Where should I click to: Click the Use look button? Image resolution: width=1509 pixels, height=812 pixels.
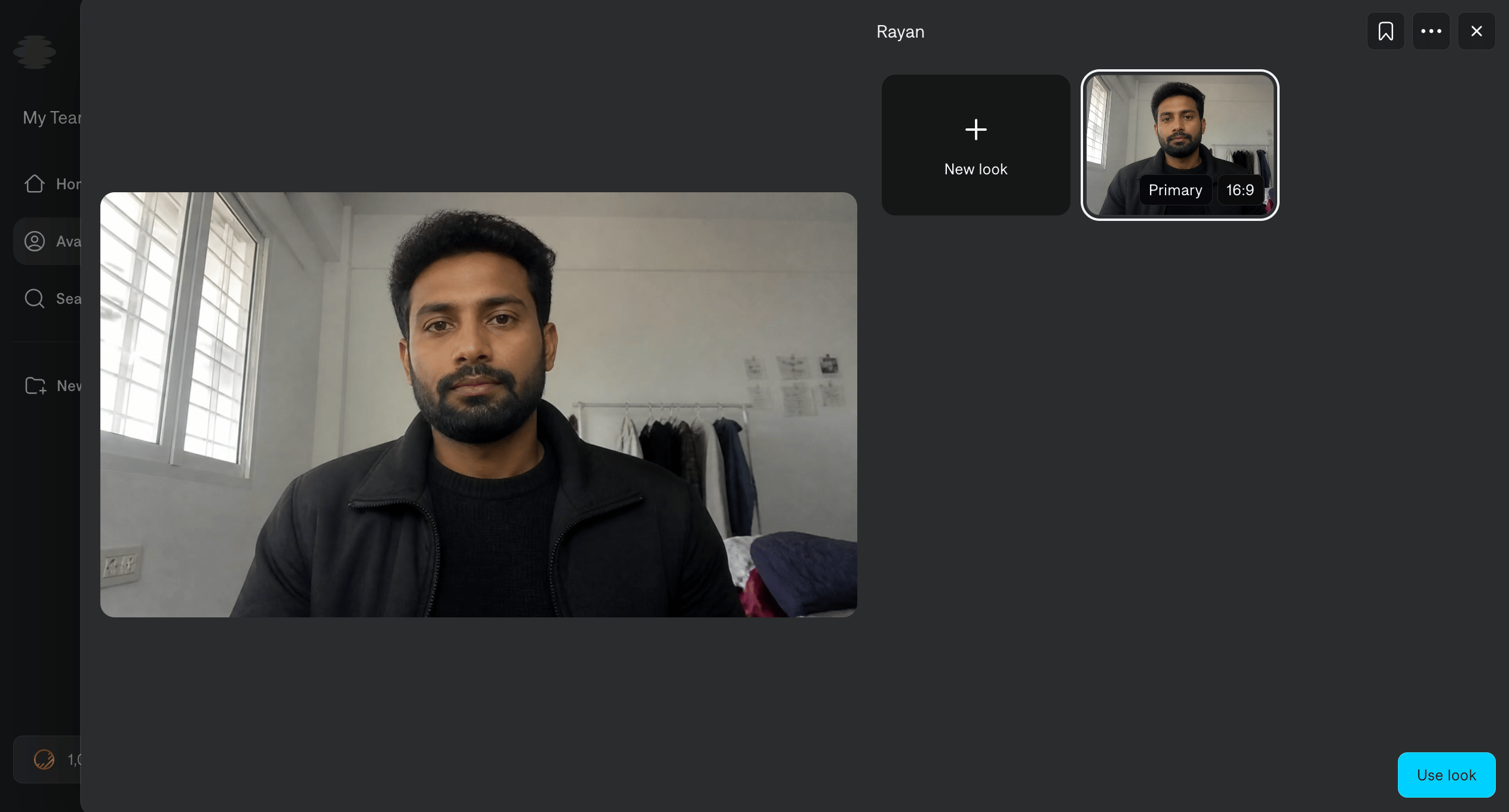pos(1446,775)
